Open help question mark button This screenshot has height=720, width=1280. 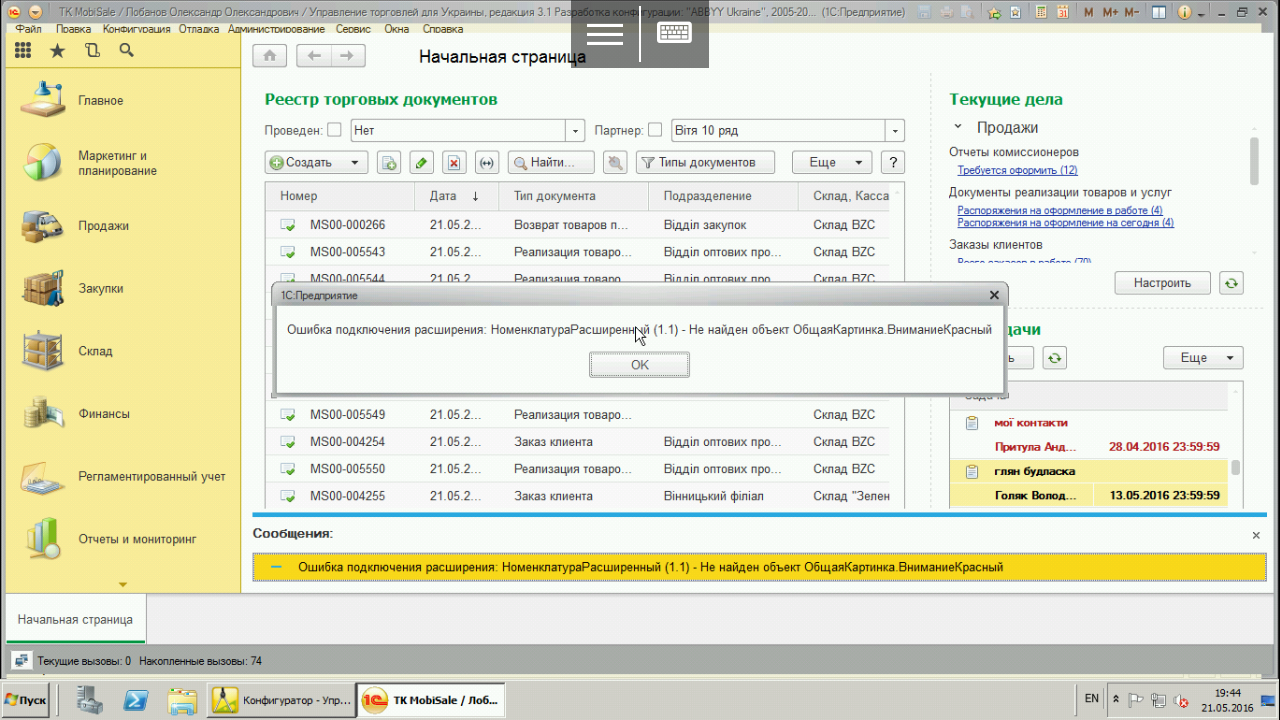click(x=893, y=162)
